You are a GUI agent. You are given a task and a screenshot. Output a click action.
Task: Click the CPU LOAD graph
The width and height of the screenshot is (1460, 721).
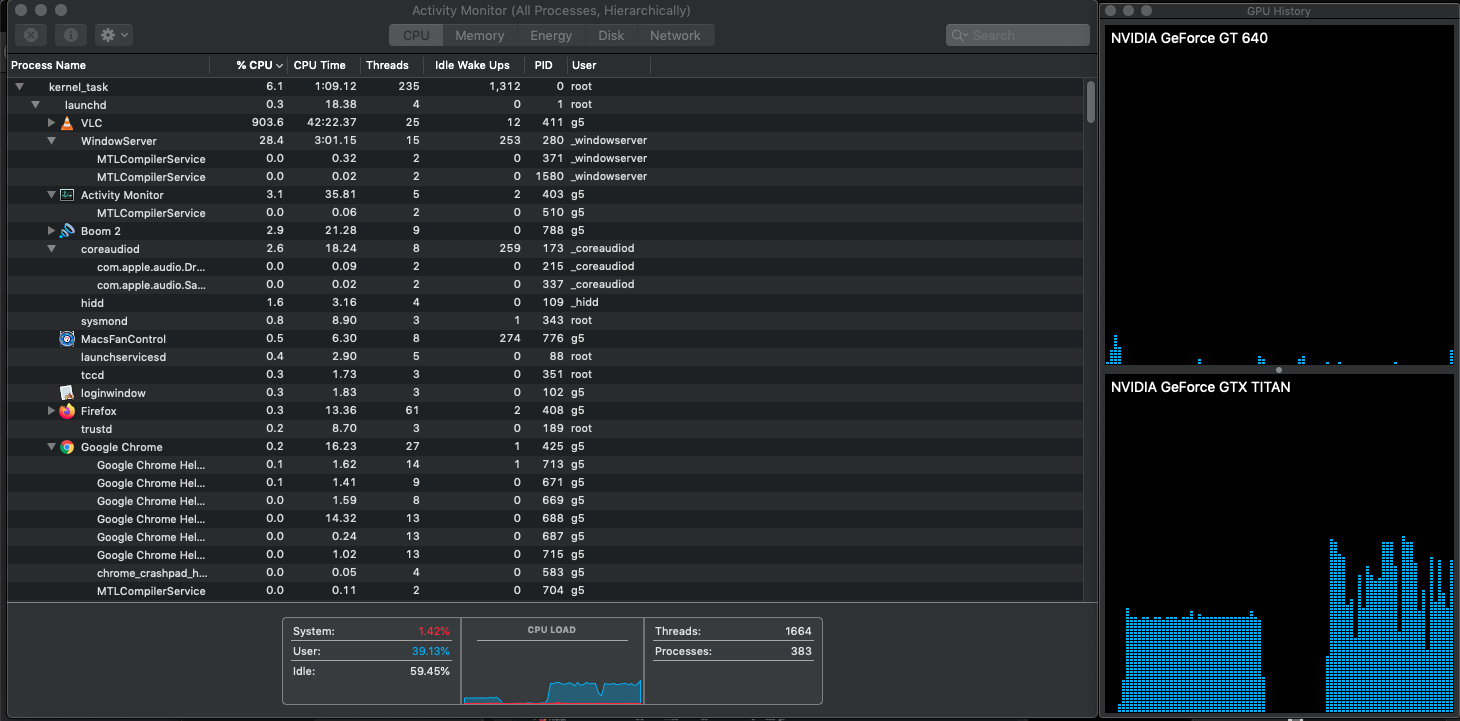point(553,672)
